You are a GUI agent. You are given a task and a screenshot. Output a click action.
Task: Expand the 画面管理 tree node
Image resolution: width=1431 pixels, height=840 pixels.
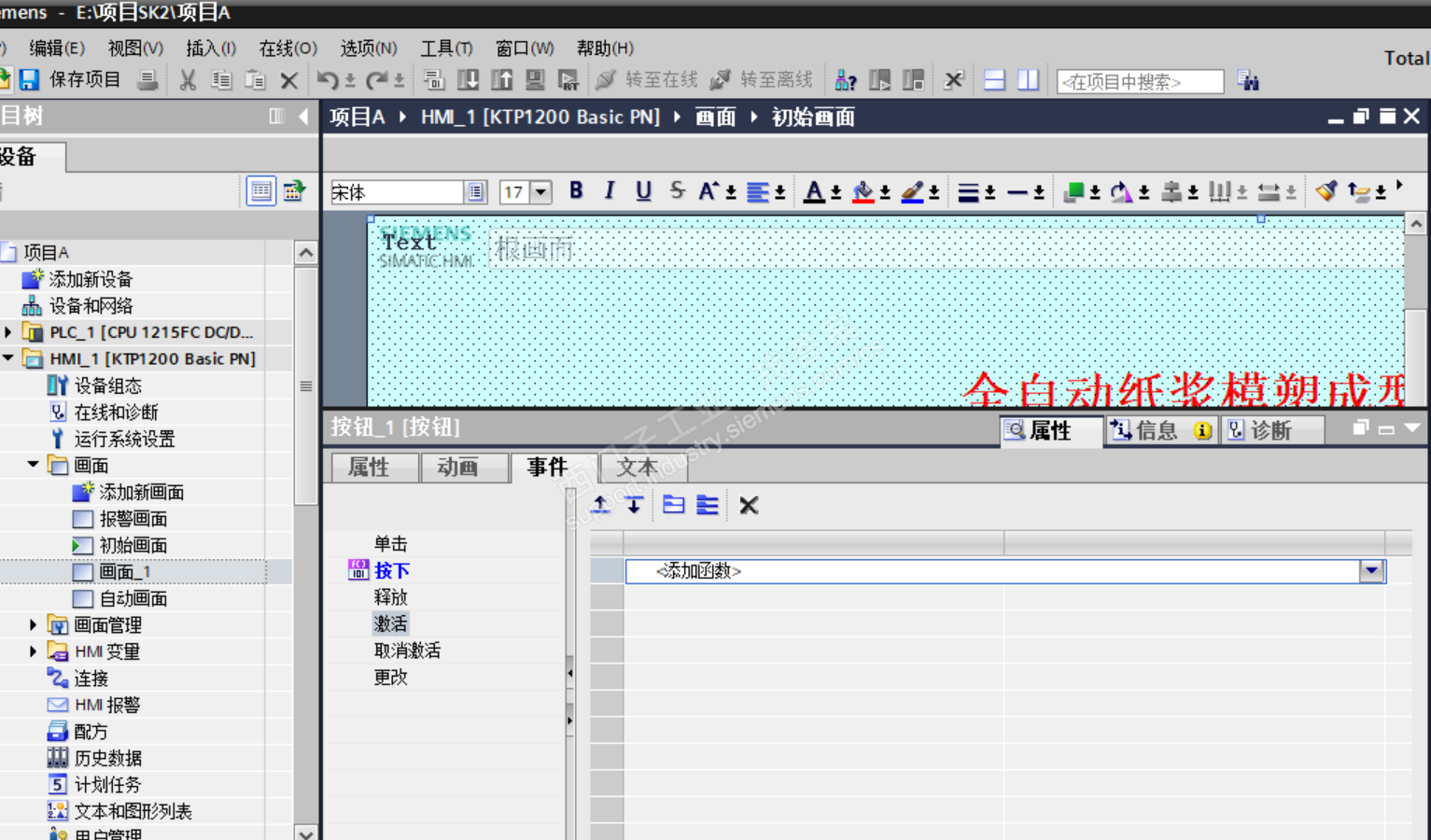click(x=33, y=624)
